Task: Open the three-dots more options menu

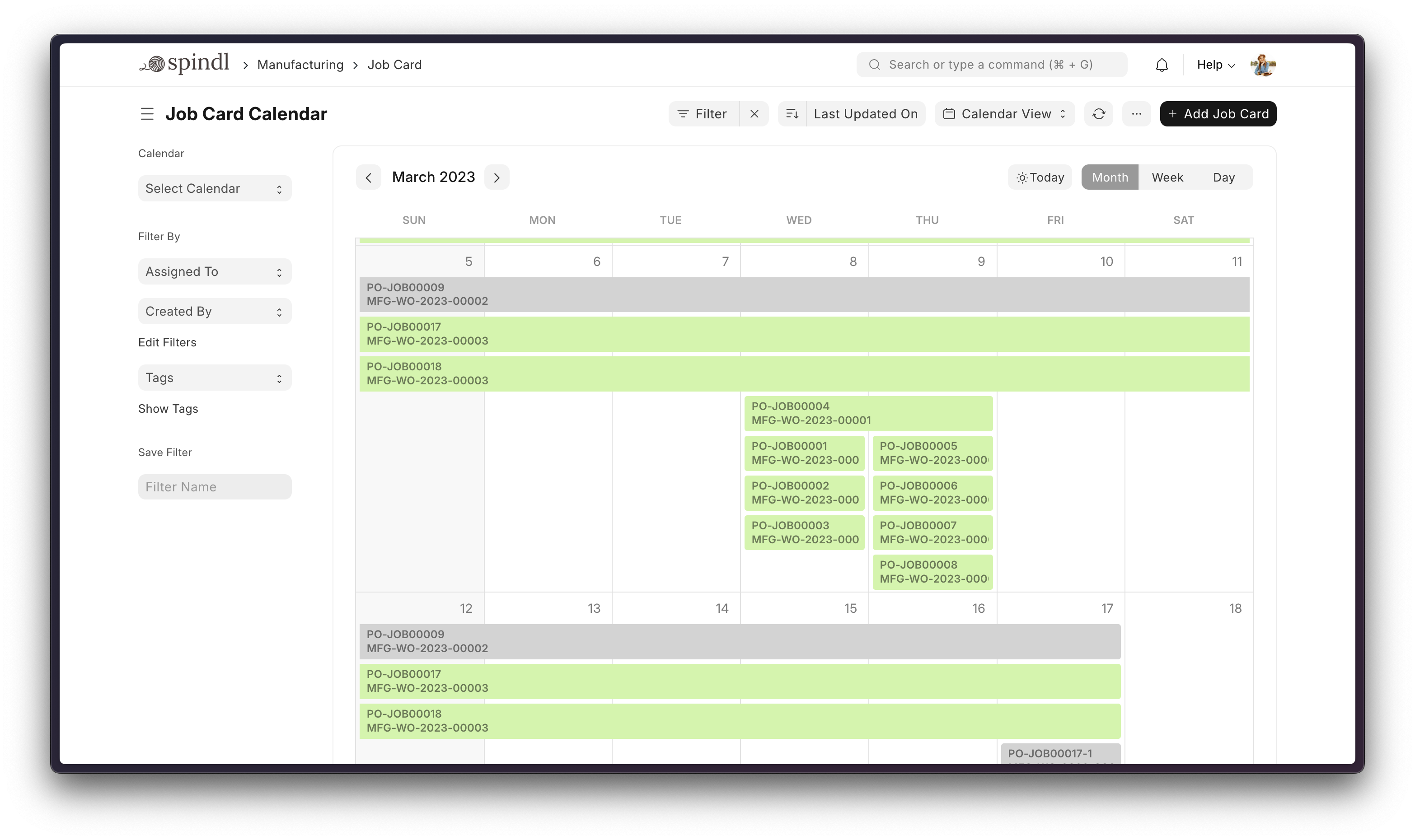Action: [1136, 114]
